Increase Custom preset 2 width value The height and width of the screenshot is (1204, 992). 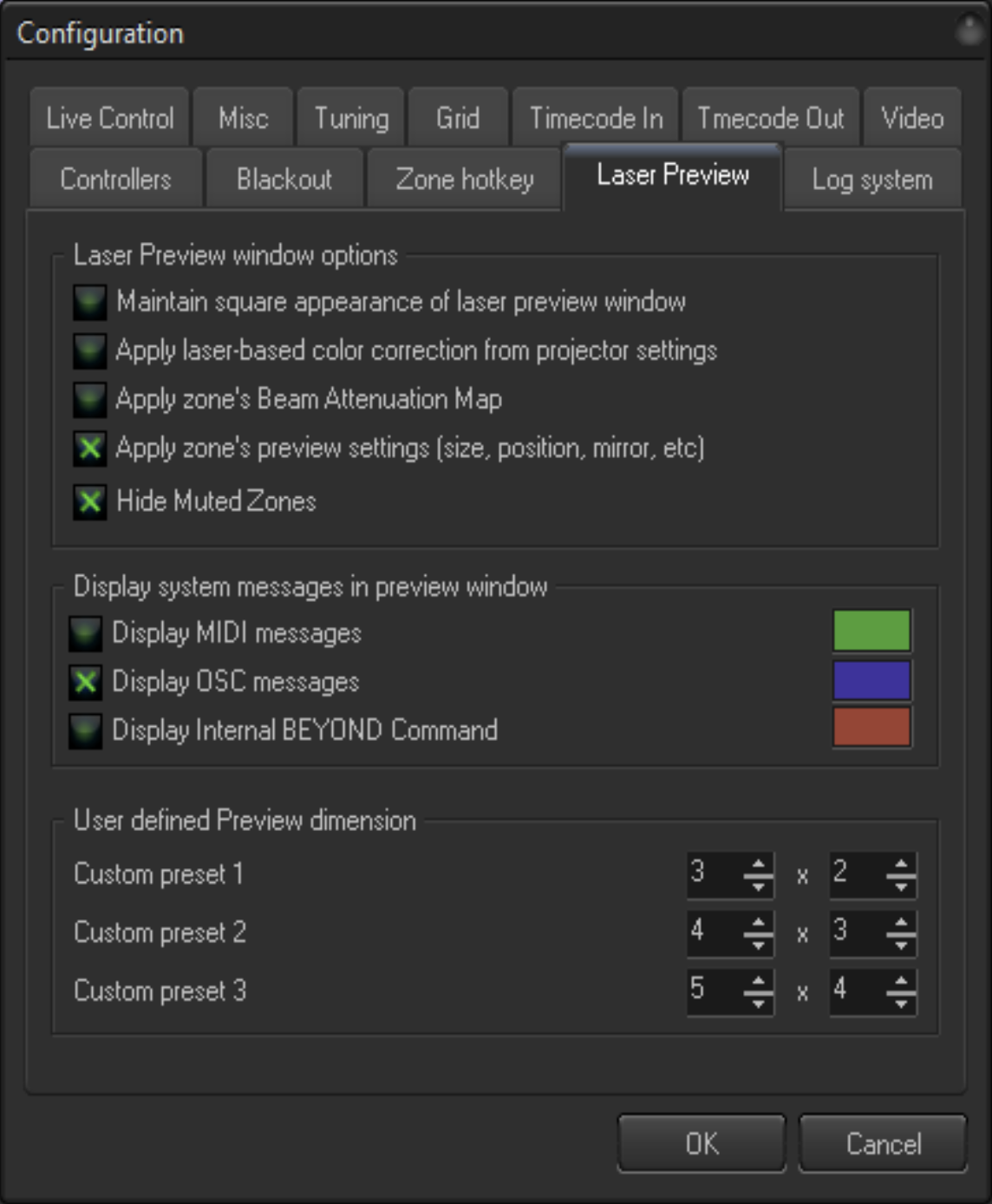coord(758,923)
